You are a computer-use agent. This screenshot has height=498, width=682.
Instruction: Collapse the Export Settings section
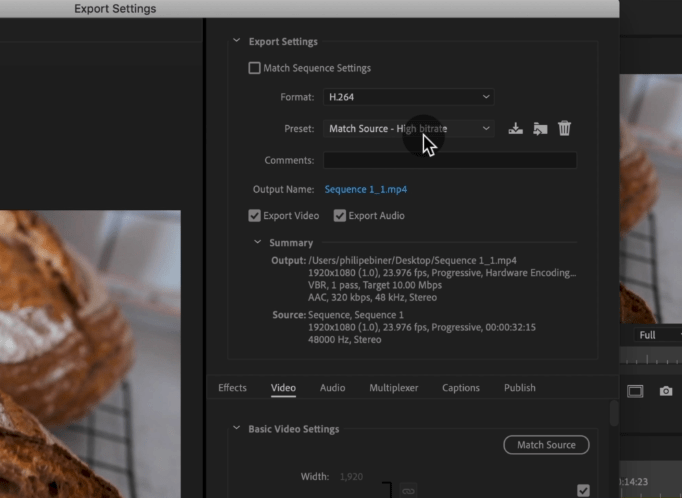[237, 42]
